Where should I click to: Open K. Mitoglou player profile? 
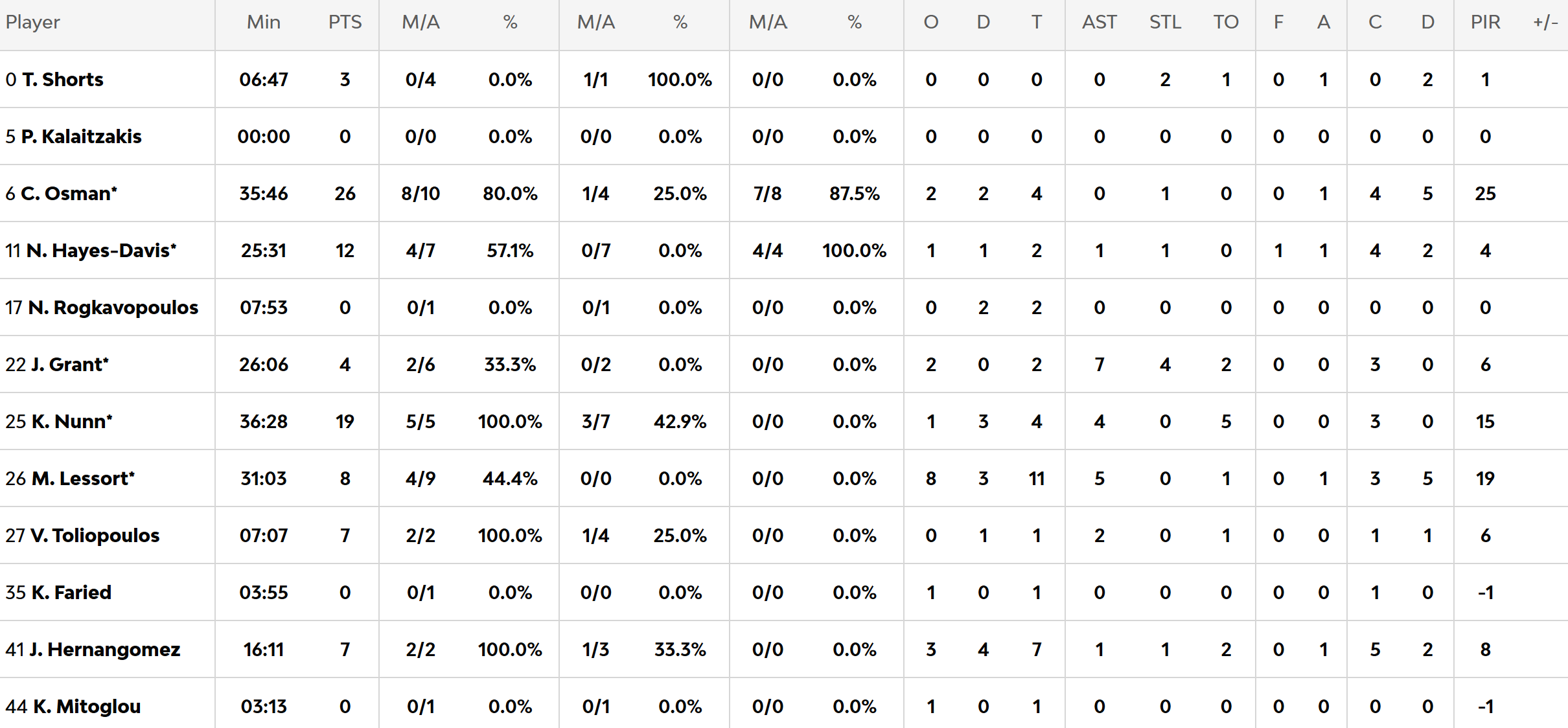[87, 707]
